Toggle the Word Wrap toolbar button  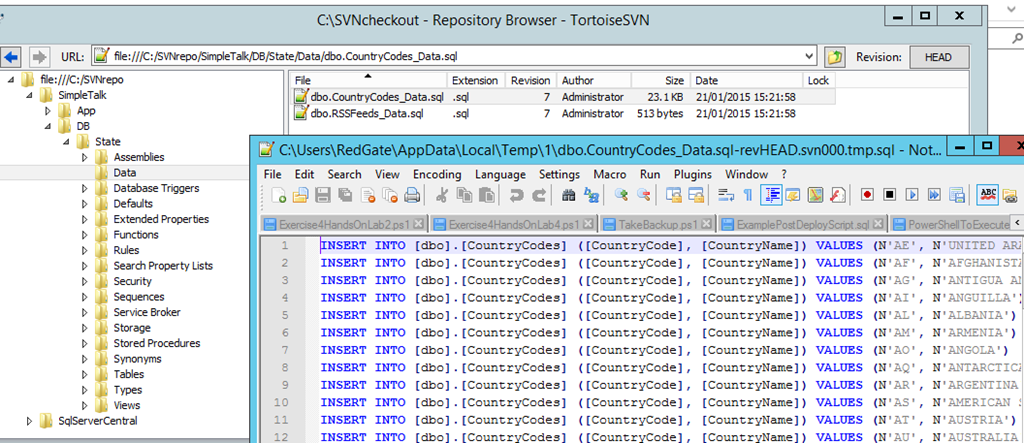coord(727,195)
